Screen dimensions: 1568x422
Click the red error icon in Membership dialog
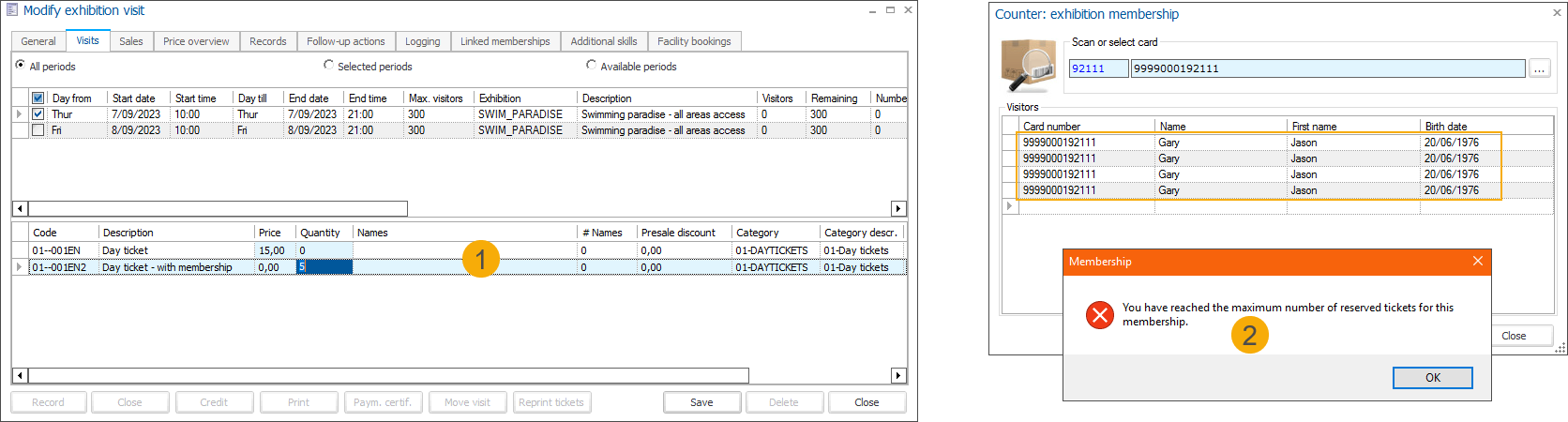pyautogui.click(x=1099, y=315)
